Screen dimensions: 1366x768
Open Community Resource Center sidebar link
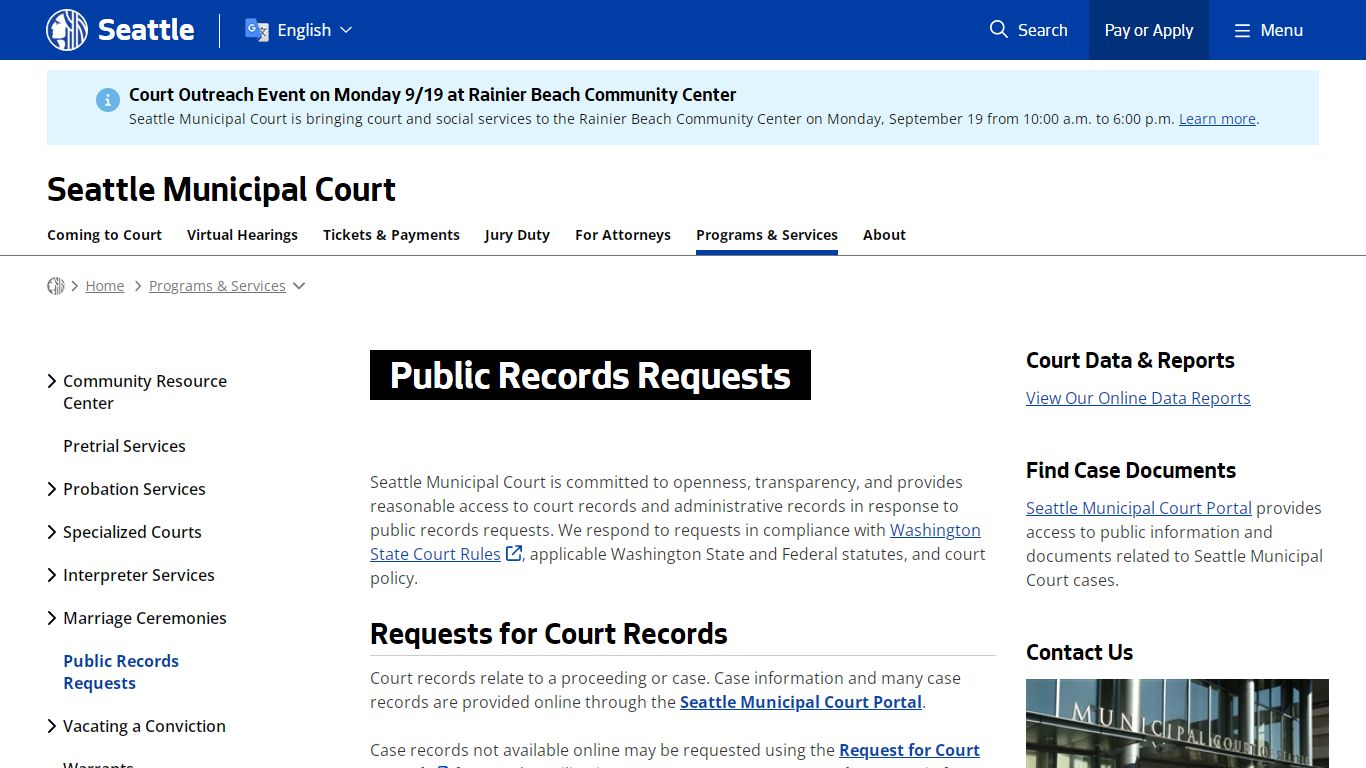pyautogui.click(x=145, y=392)
